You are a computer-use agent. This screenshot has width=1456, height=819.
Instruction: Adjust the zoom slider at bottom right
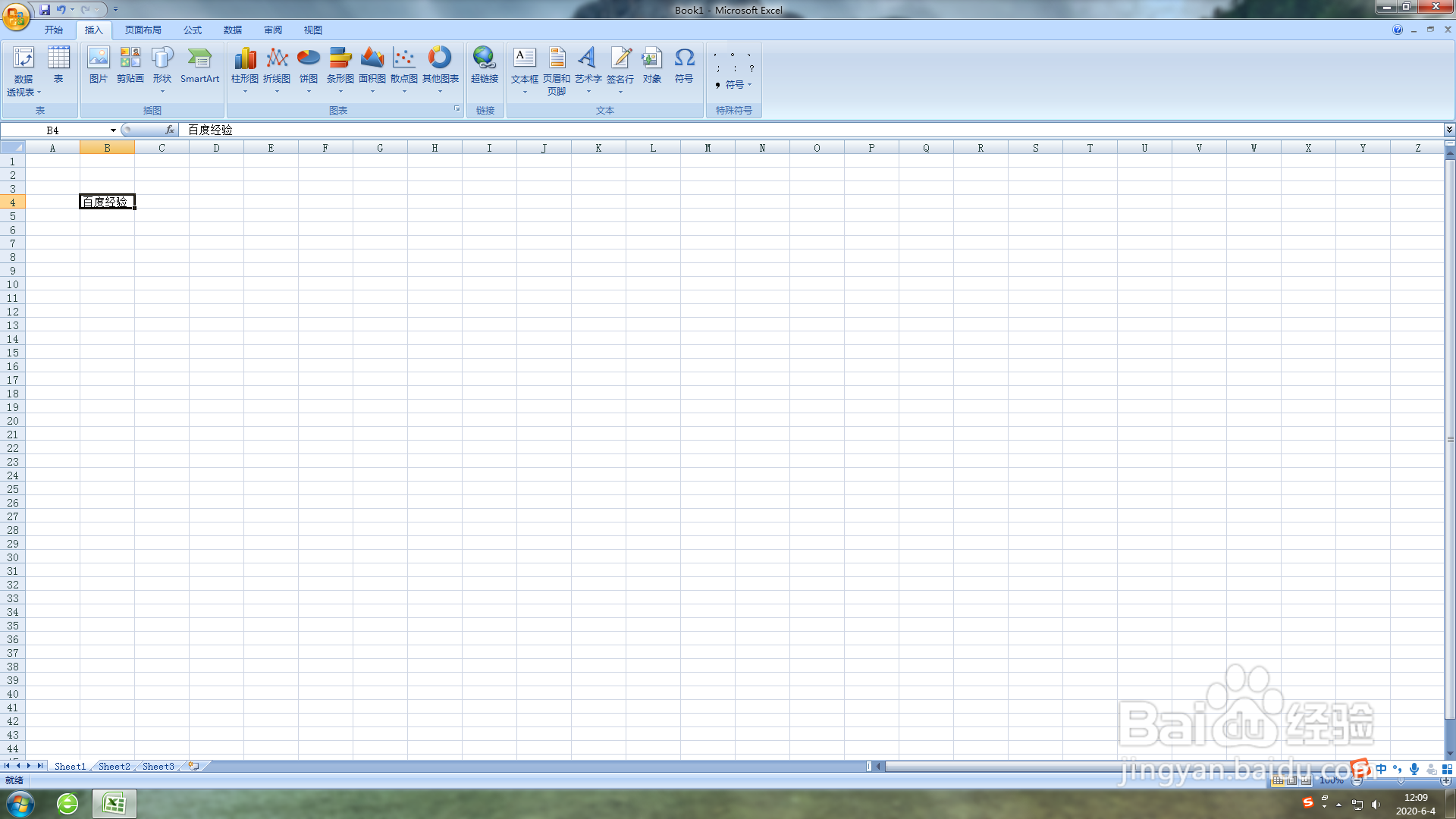click(1401, 780)
